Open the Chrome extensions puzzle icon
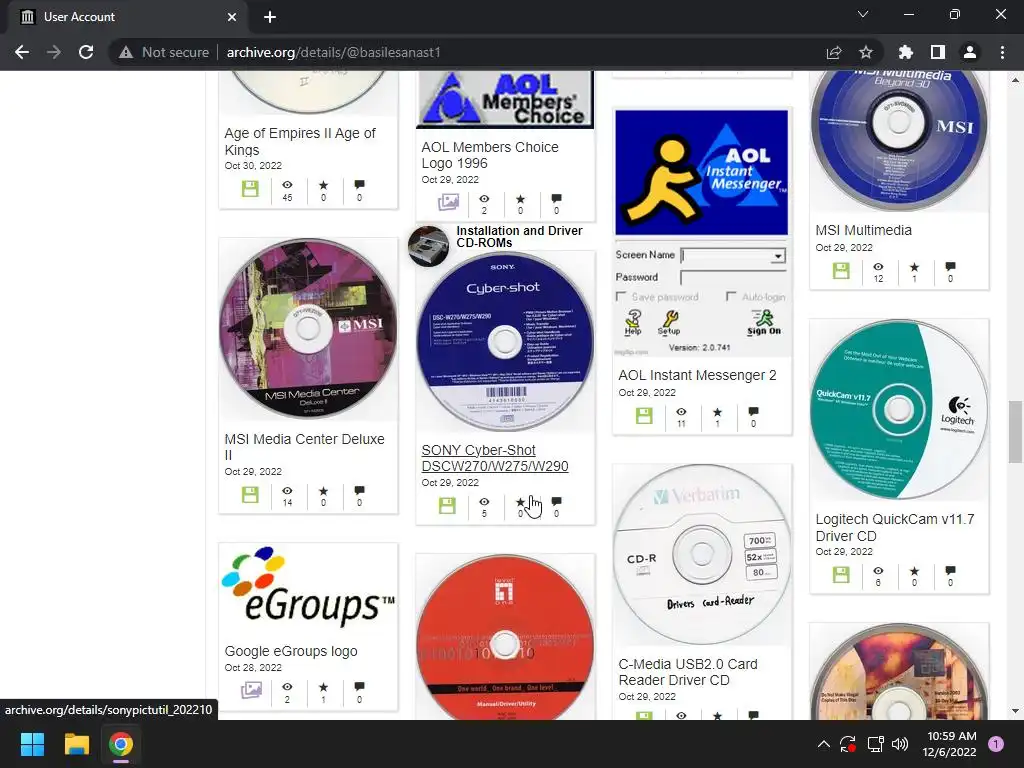This screenshot has height=768, width=1024. [x=905, y=52]
